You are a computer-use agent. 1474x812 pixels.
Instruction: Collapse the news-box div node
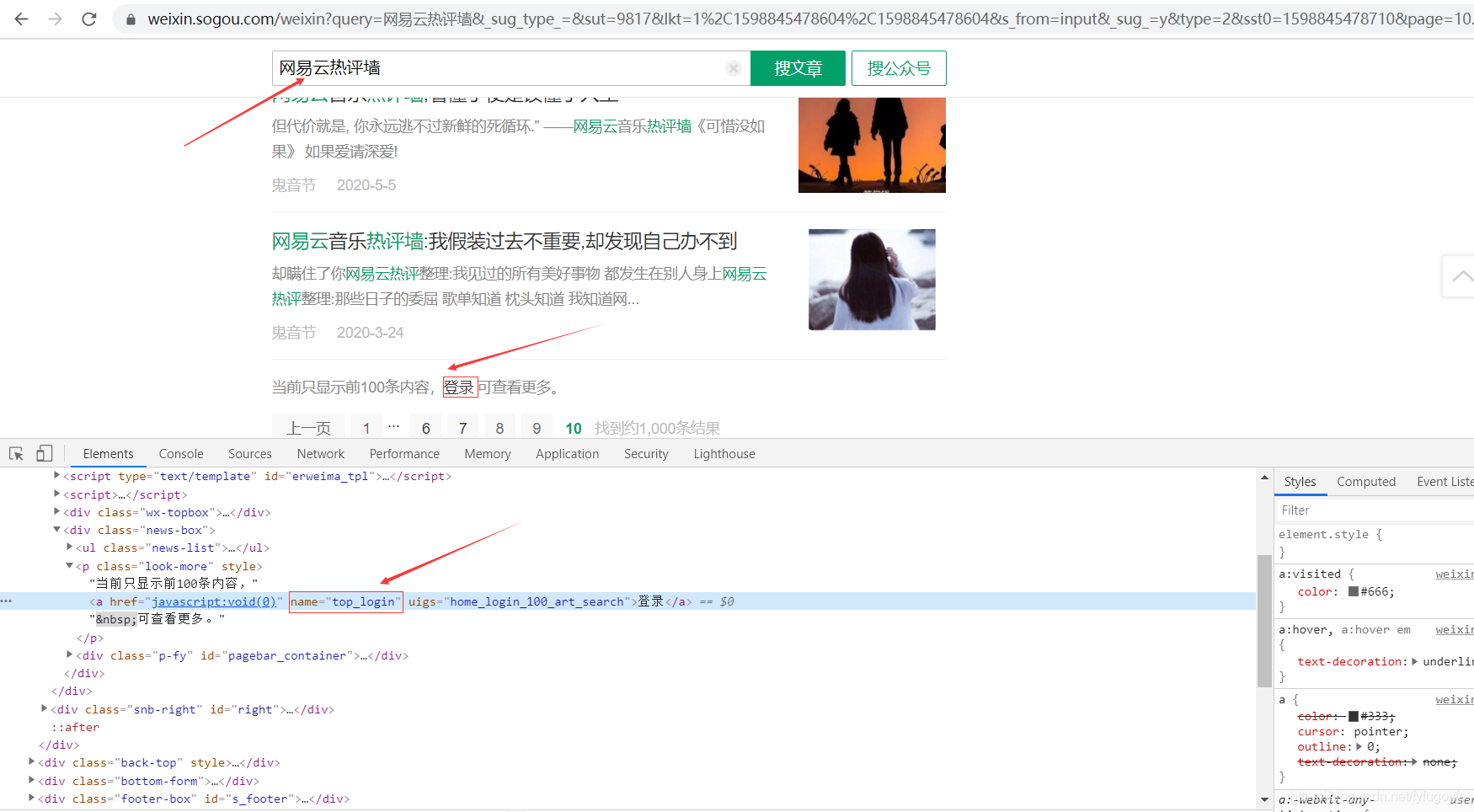[56, 530]
